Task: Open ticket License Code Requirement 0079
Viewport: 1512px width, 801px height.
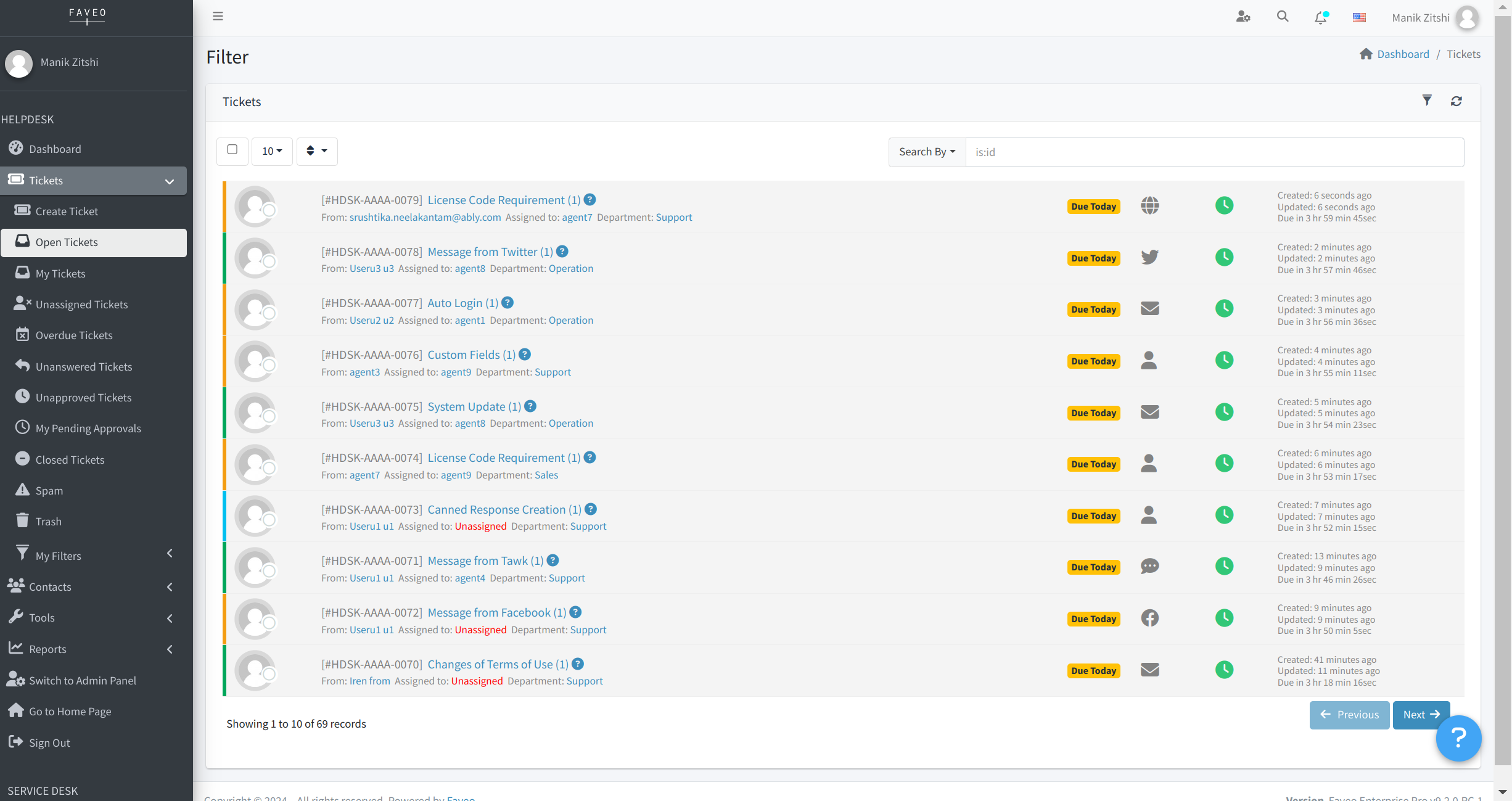Action: tap(504, 200)
